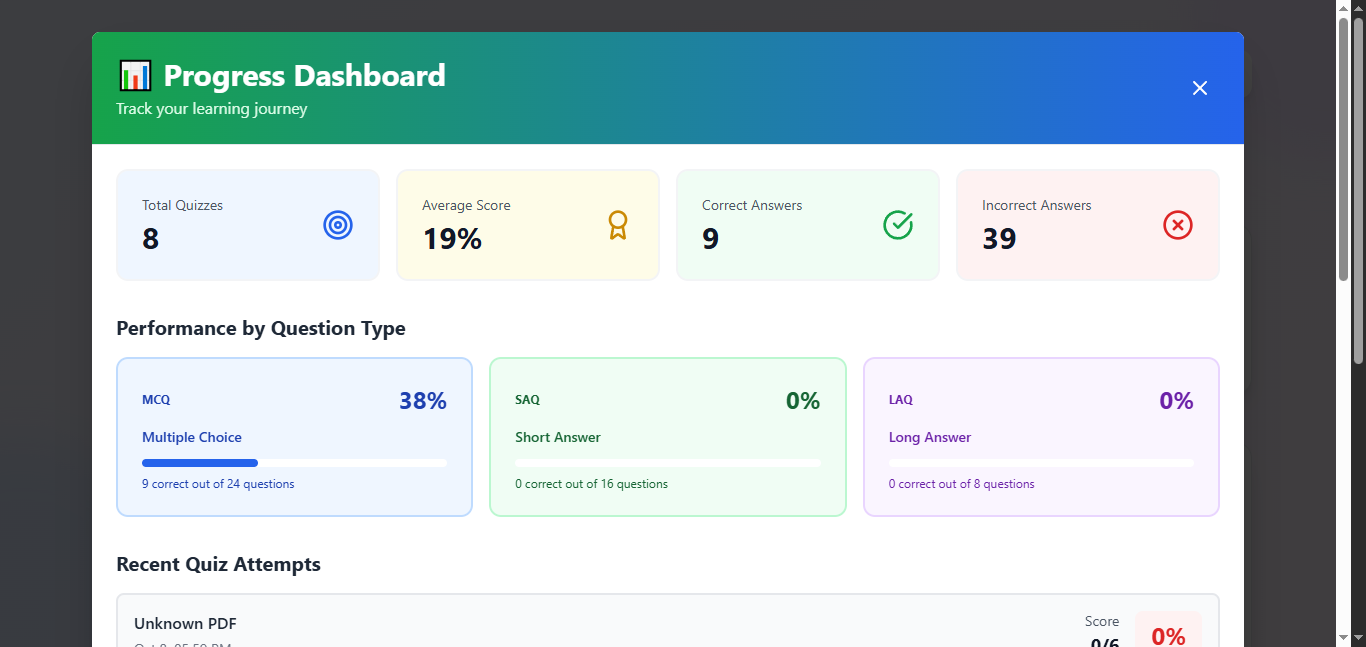Click the red 0% badge on Unknown PDF
The width and height of the screenshot is (1366, 647).
coord(1168,630)
